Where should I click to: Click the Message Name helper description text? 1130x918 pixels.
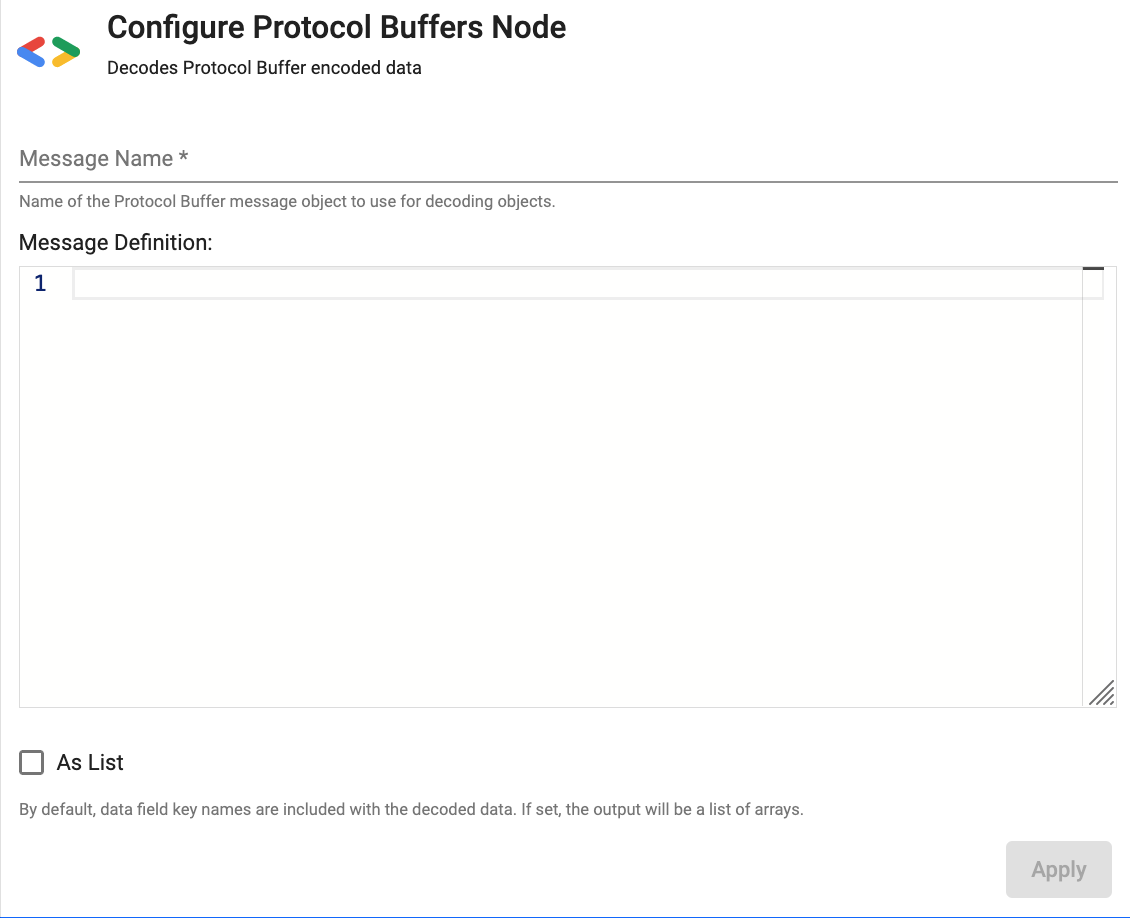pos(286,201)
